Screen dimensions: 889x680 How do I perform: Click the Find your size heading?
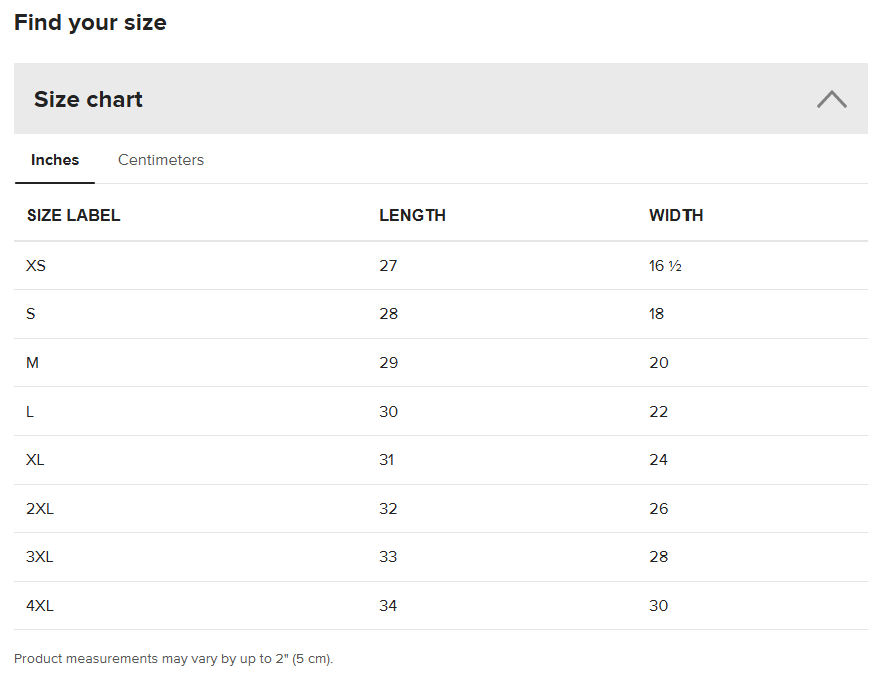(90, 23)
